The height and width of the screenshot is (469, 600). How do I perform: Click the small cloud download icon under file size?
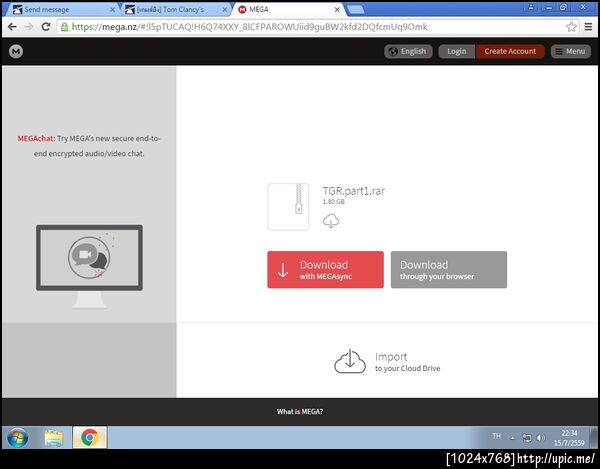(x=331, y=221)
